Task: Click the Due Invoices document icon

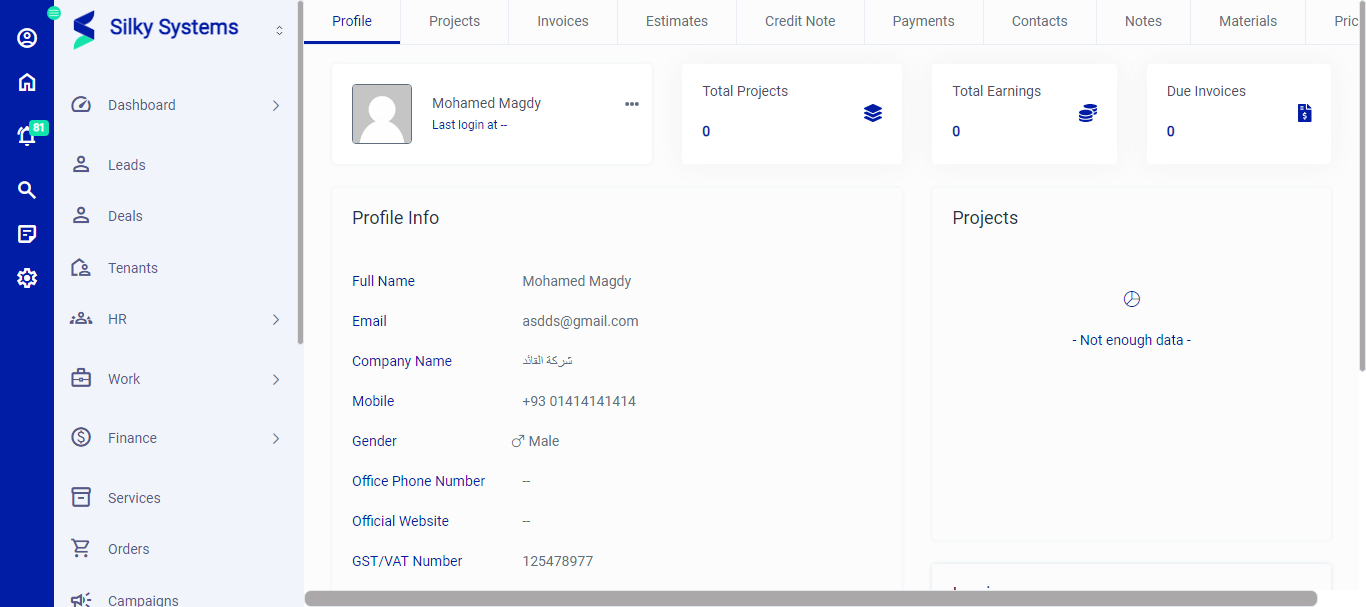Action: pos(1304,113)
